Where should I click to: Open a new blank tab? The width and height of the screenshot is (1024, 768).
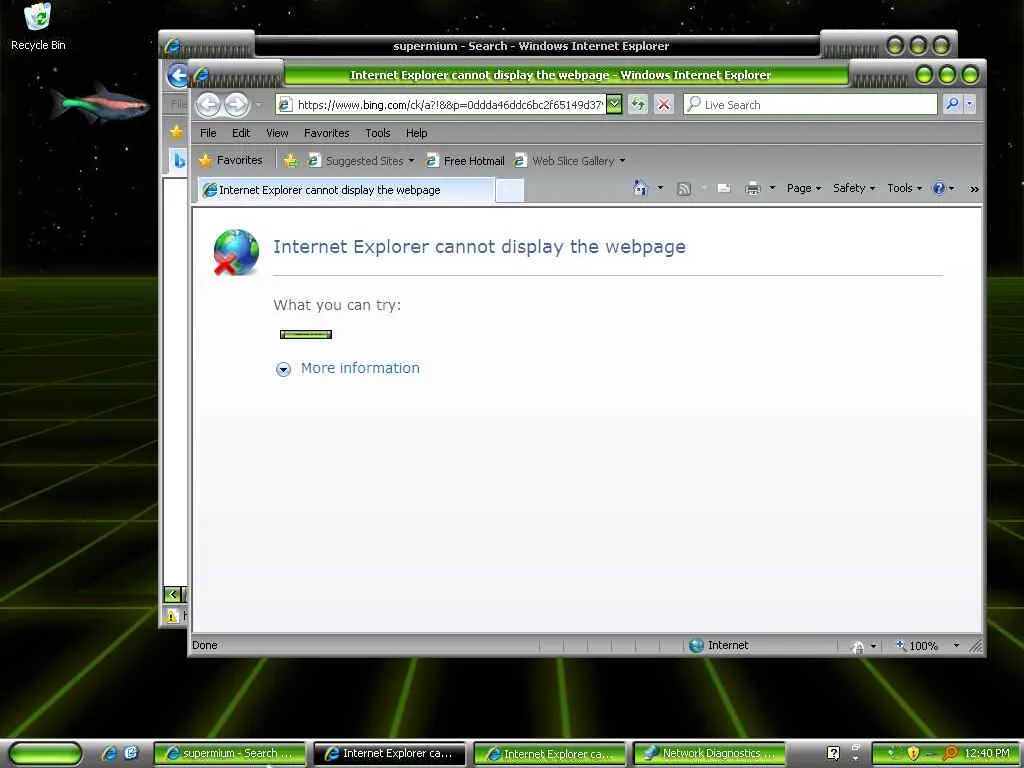509,191
